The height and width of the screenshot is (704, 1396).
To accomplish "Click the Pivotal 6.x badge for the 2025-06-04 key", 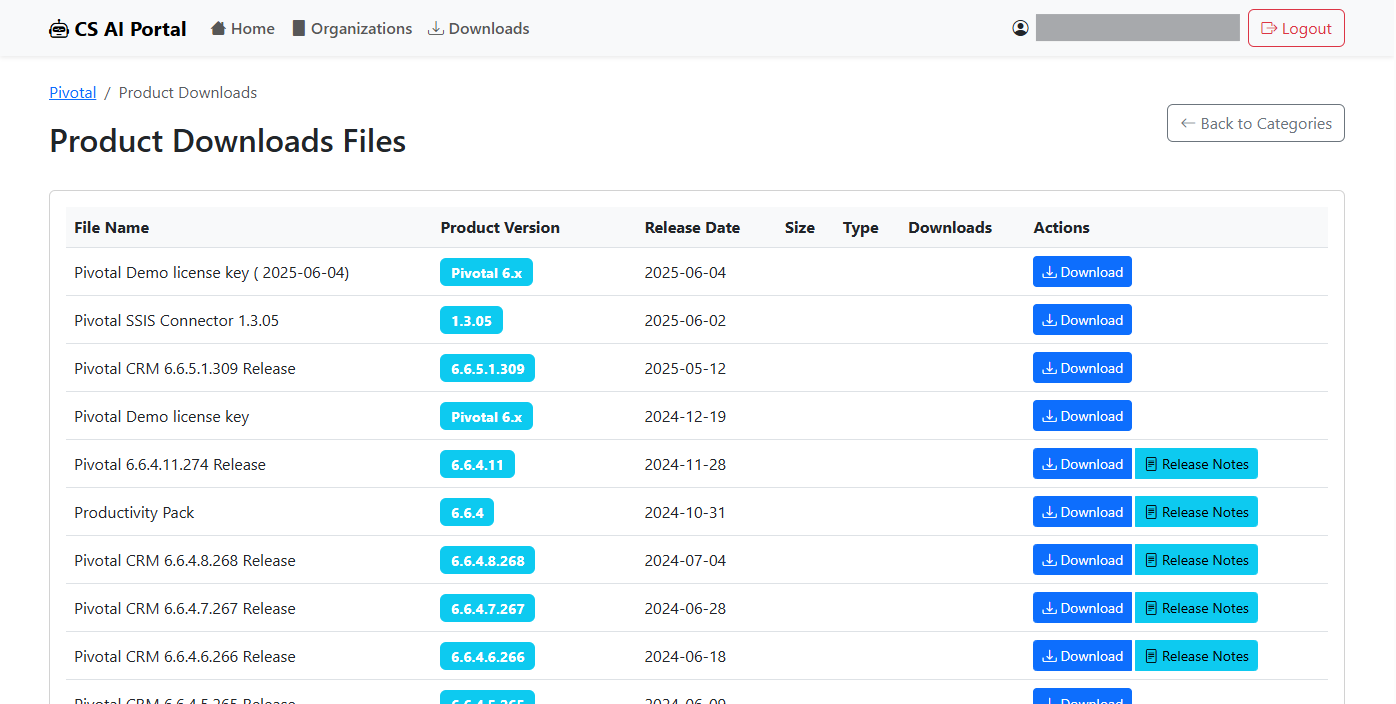I will (x=486, y=272).
